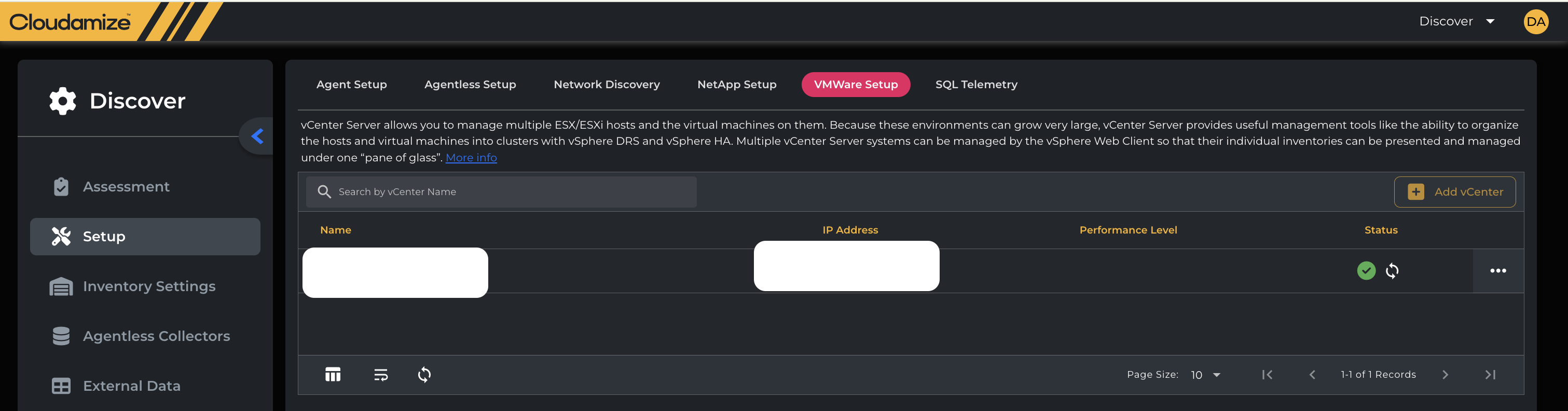
Task: Open Inventory Settings in the sidebar
Action: [148, 286]
